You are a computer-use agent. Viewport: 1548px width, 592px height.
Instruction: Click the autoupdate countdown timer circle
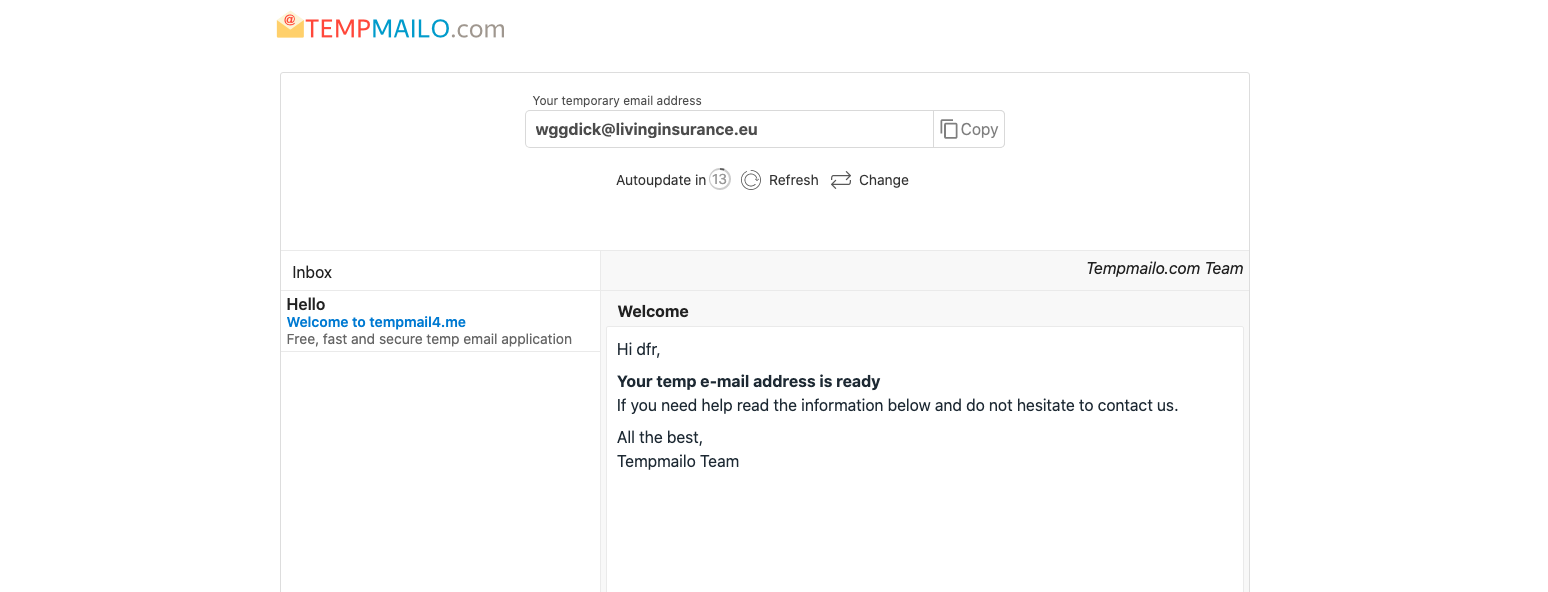720,180
